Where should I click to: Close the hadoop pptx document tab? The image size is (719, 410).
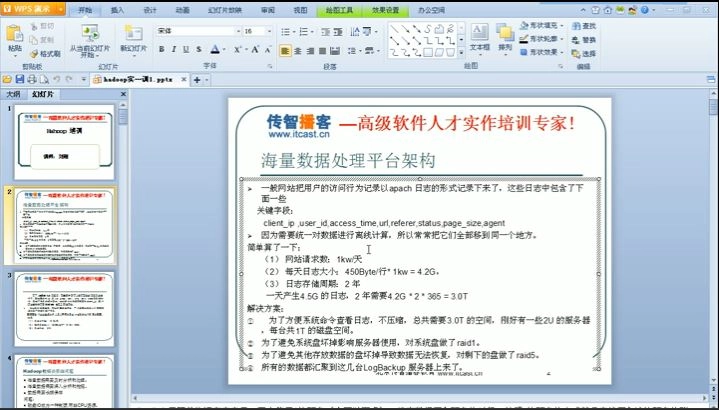click(x=183, y=79)
